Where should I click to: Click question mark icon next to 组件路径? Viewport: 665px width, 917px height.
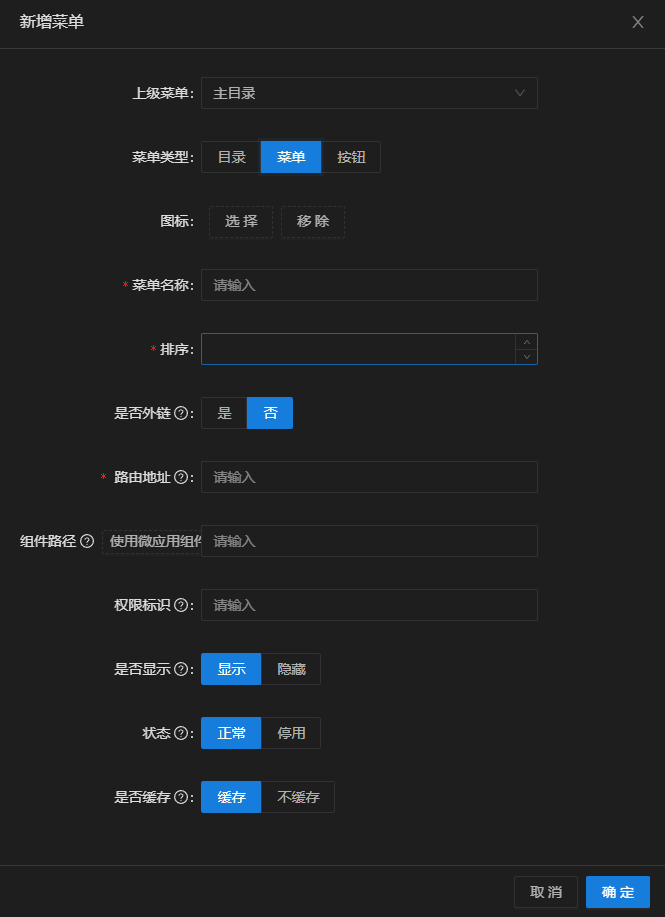tap(87, 542)
